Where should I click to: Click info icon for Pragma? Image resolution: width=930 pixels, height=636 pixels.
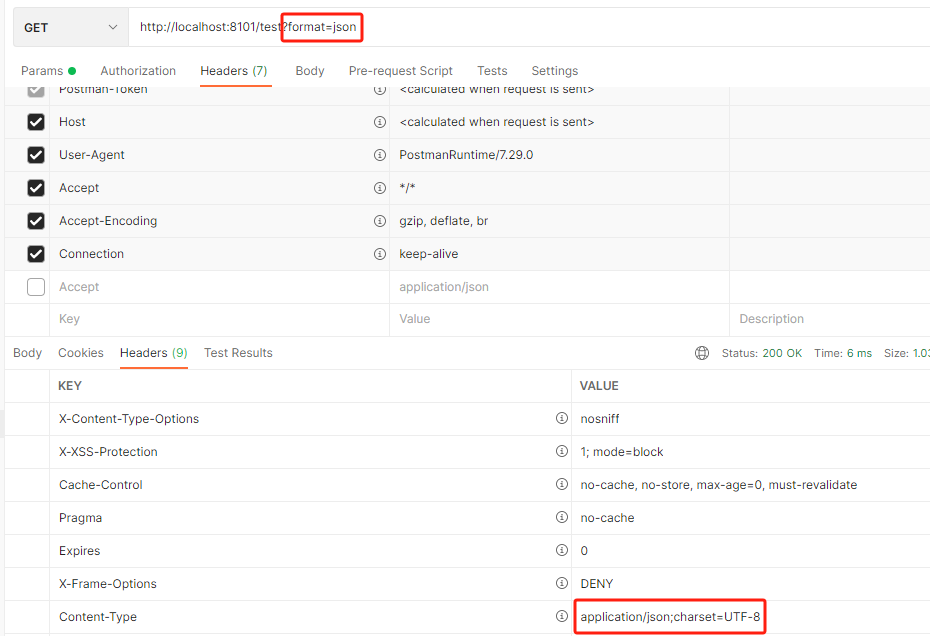pyautogui.click(x=562, y=517)
